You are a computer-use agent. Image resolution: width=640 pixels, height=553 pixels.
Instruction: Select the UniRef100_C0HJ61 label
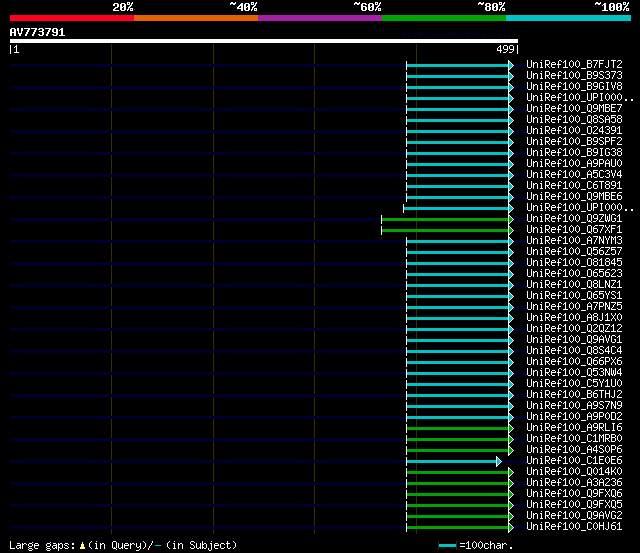[574, 527]
